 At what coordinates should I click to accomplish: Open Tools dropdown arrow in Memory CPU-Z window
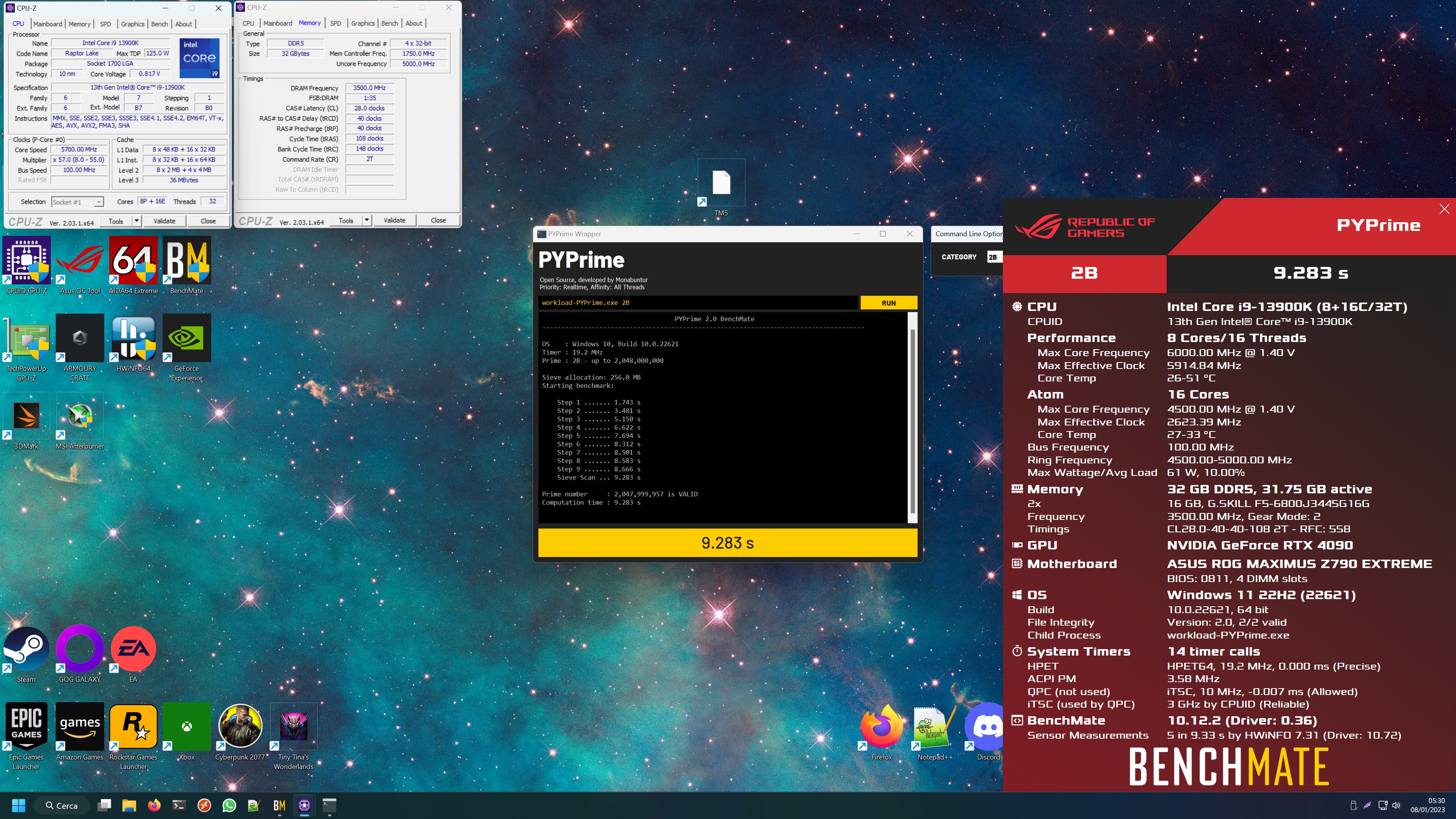pos(367,220)
